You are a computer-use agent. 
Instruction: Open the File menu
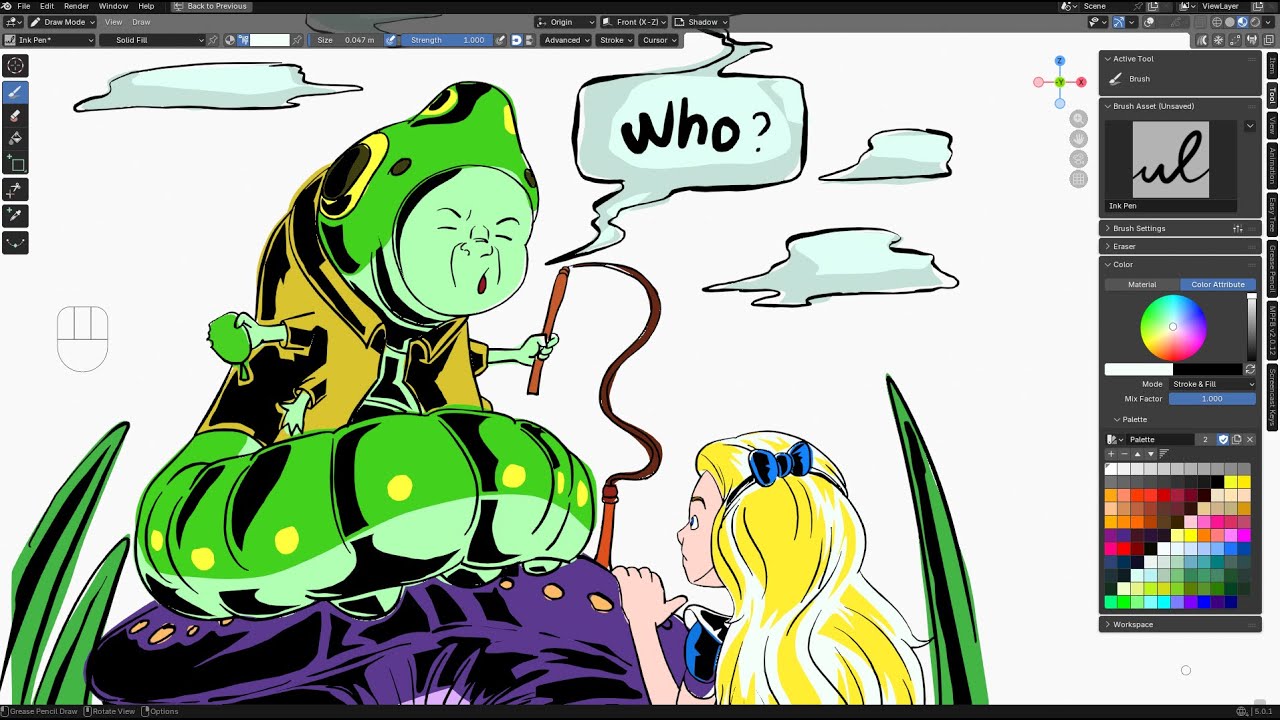pos(23,6)
